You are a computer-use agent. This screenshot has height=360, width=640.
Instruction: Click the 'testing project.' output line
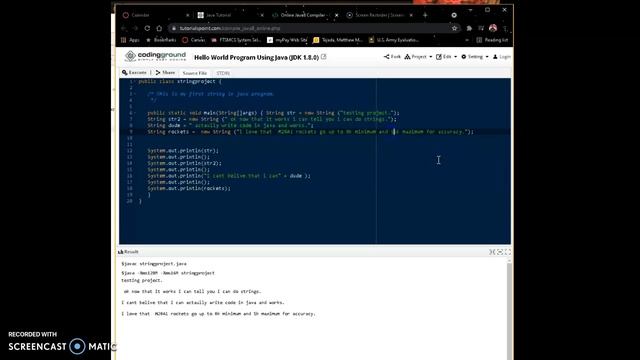142,280
